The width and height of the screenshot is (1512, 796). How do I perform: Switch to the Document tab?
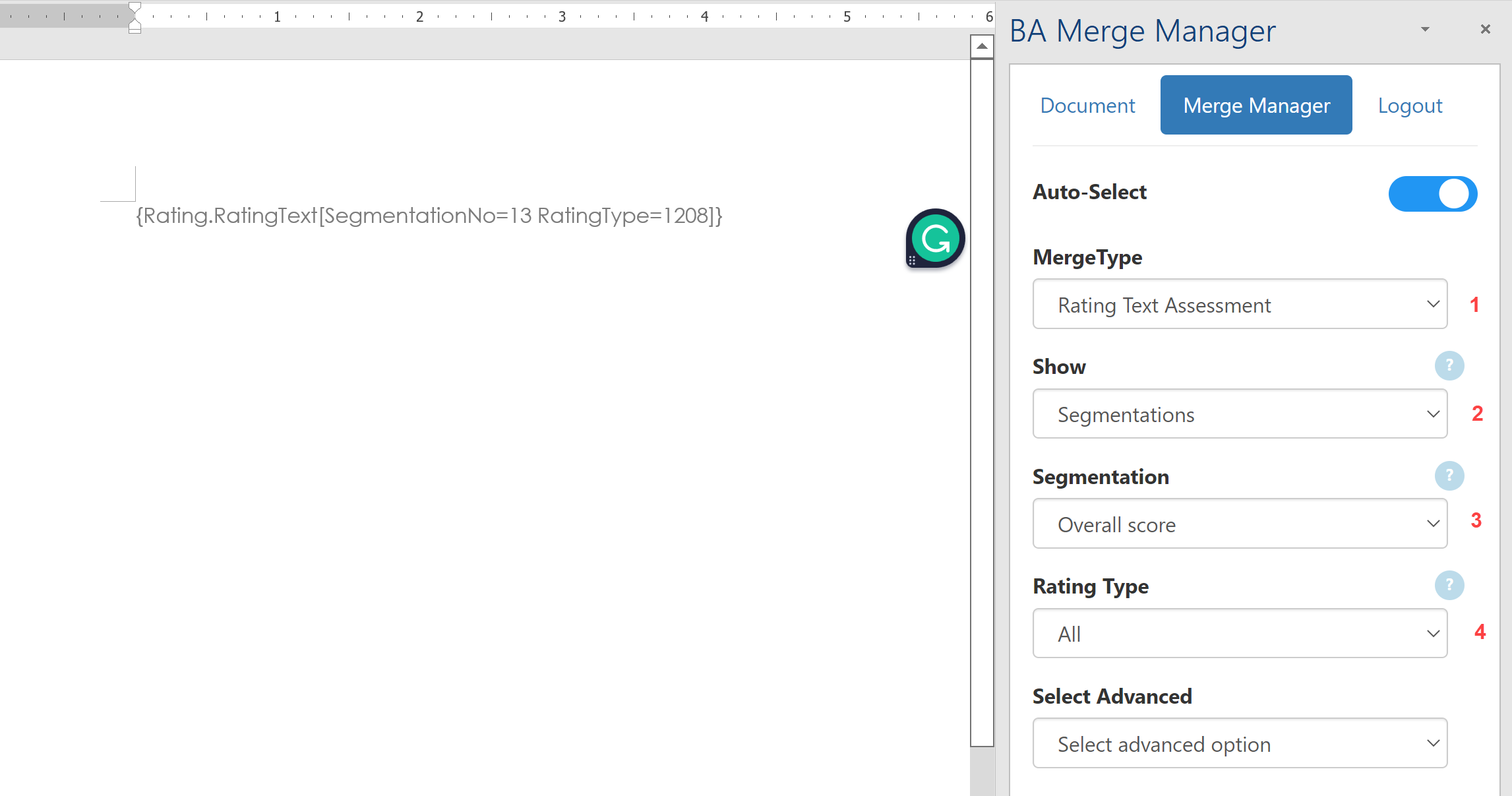pyautogui.click(x=1087, y=106)
